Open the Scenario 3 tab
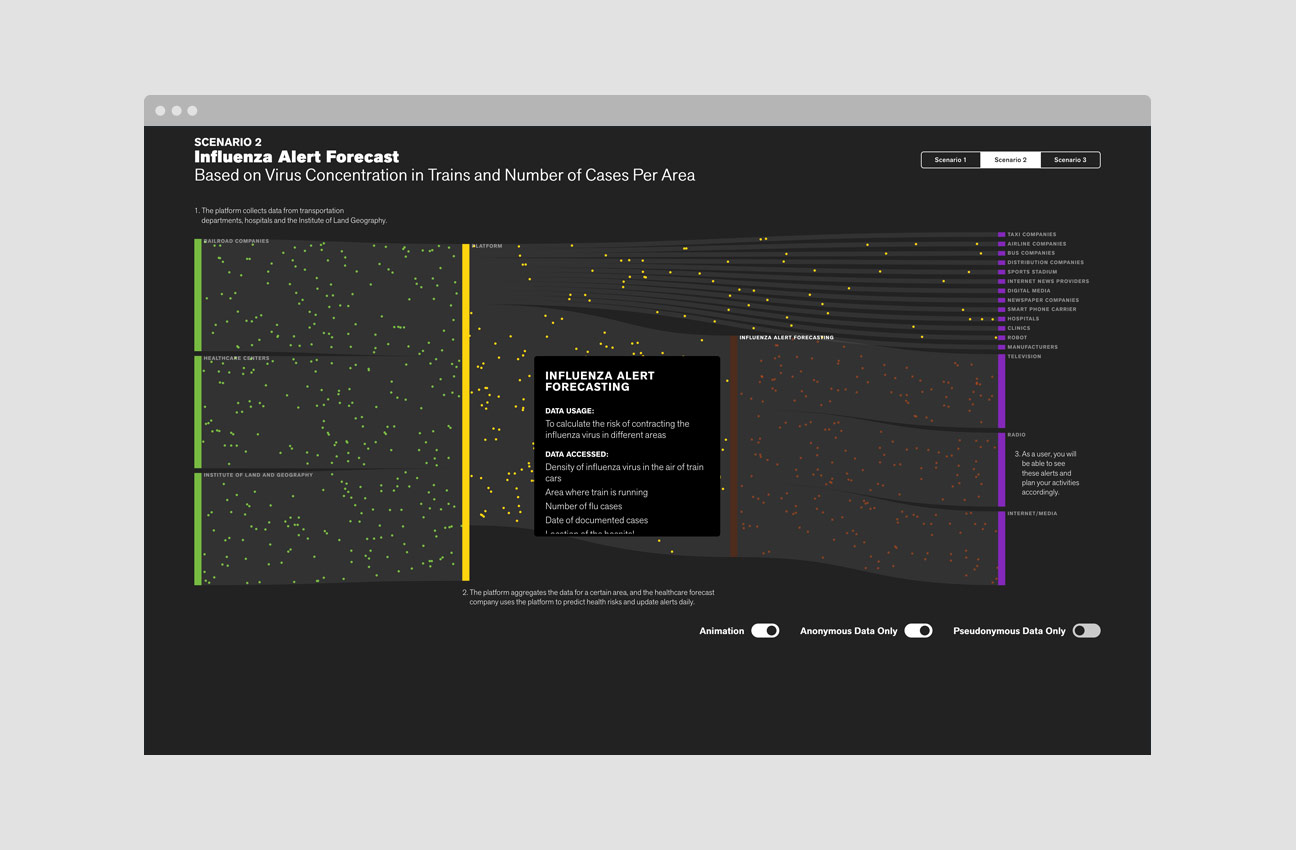Screen dimensions: 1296x850 [1070, 160]
